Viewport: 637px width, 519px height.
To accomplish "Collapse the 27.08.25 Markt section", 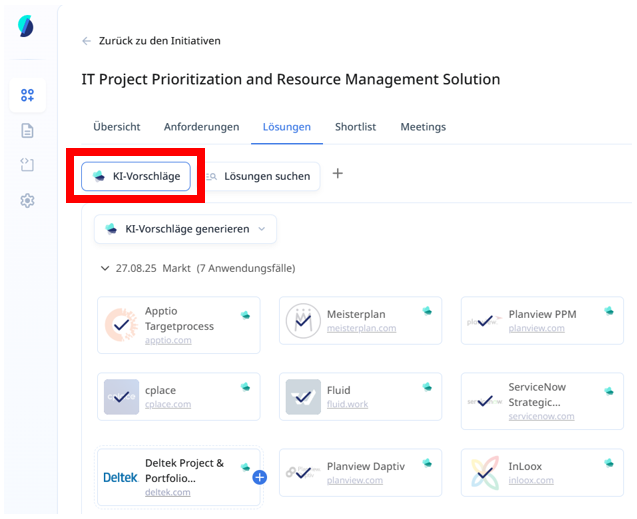I will click(105, 268).
